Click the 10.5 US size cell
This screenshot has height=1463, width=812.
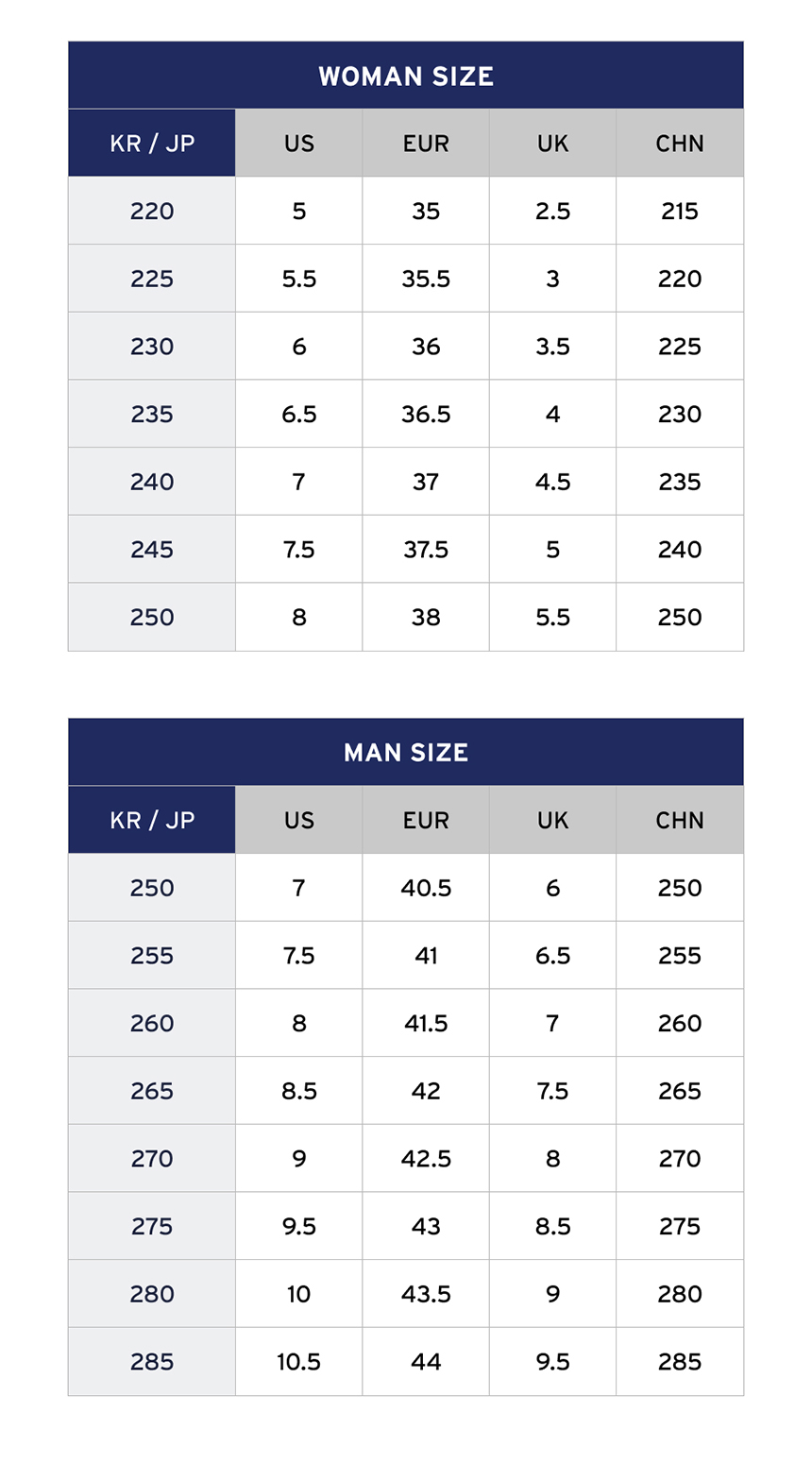tap(299, 1361)
